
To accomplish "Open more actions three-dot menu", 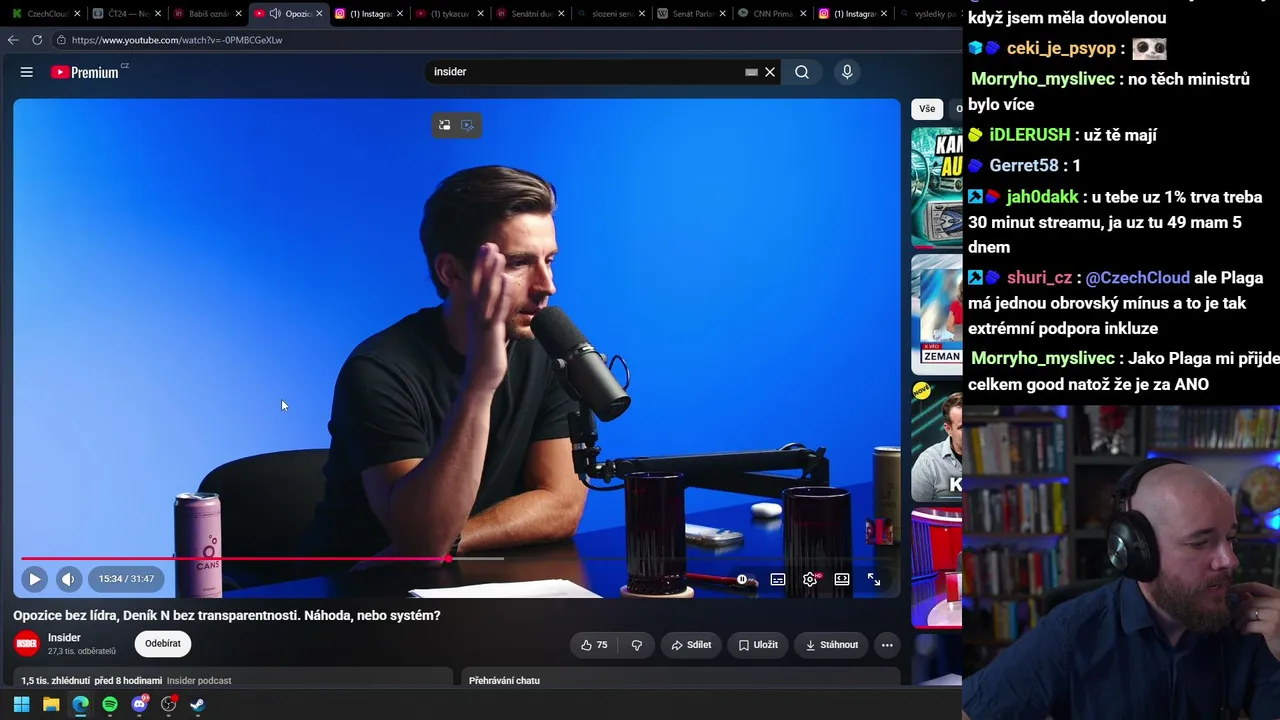I will click(x=887, y=645).
